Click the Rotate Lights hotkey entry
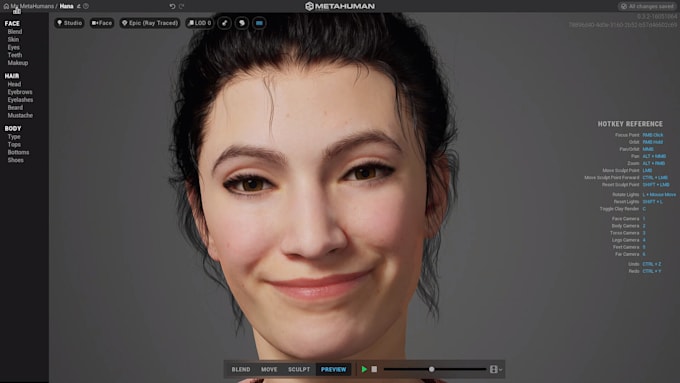 pos(644,194)
